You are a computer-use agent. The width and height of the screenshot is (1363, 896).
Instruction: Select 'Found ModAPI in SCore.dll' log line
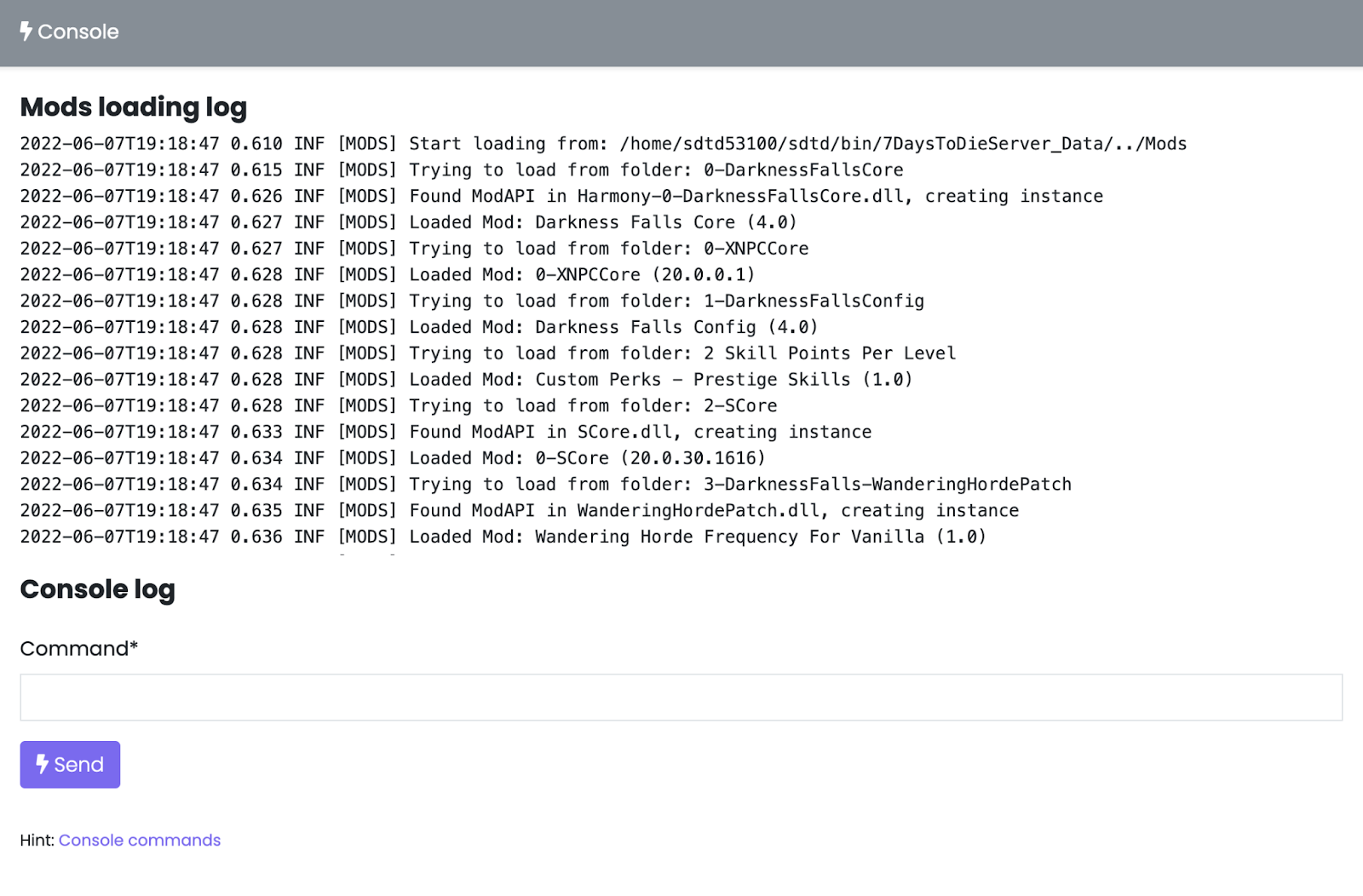(x=446, y=433)
